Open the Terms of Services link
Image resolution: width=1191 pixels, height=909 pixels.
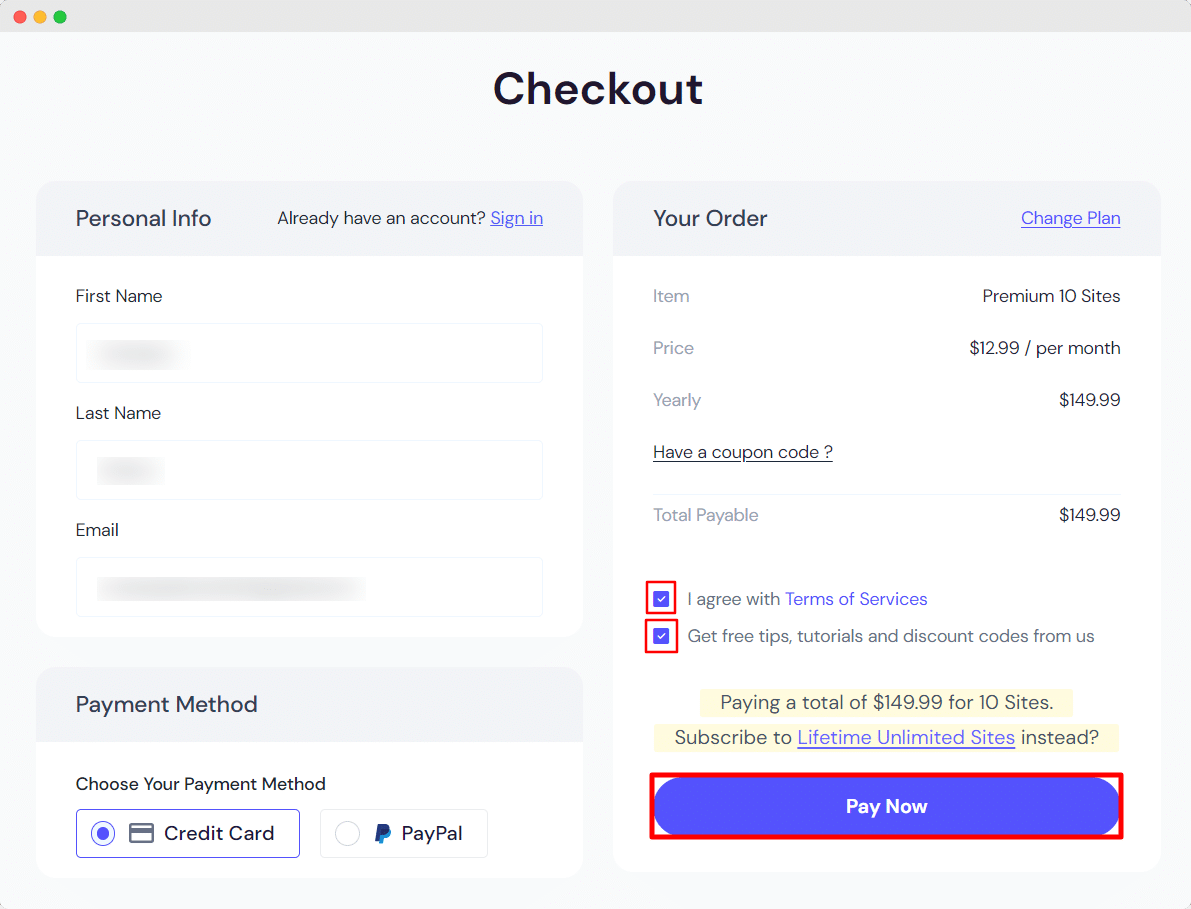(856, 598)
